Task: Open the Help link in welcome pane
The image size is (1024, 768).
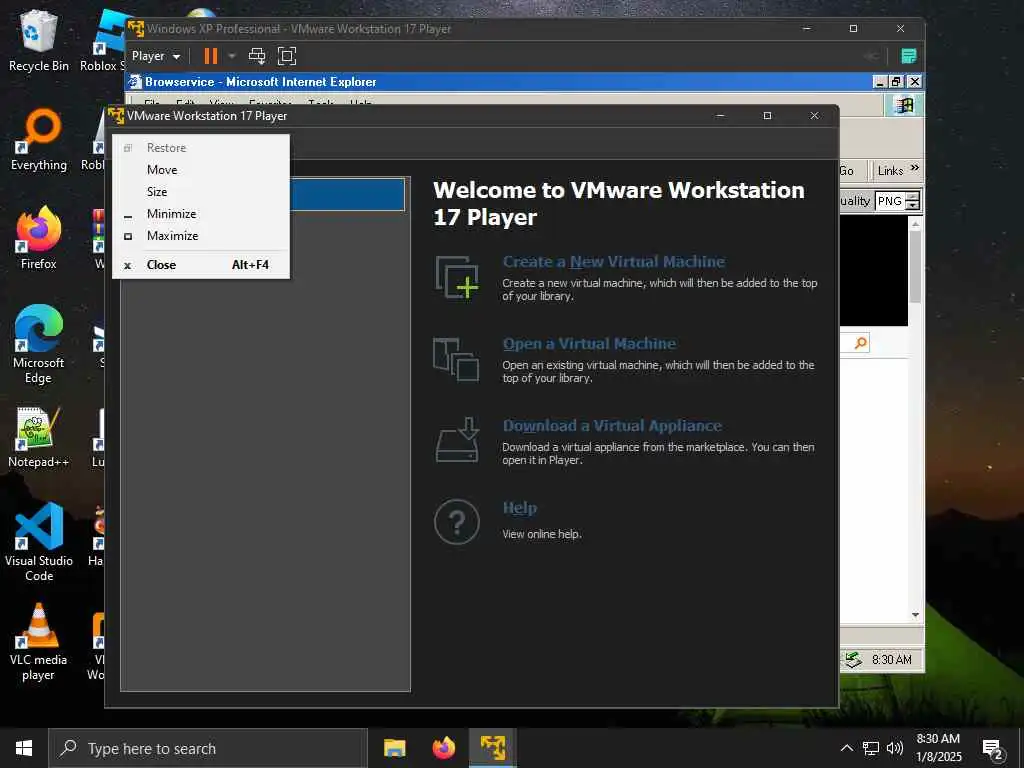Action: point(520,508)
